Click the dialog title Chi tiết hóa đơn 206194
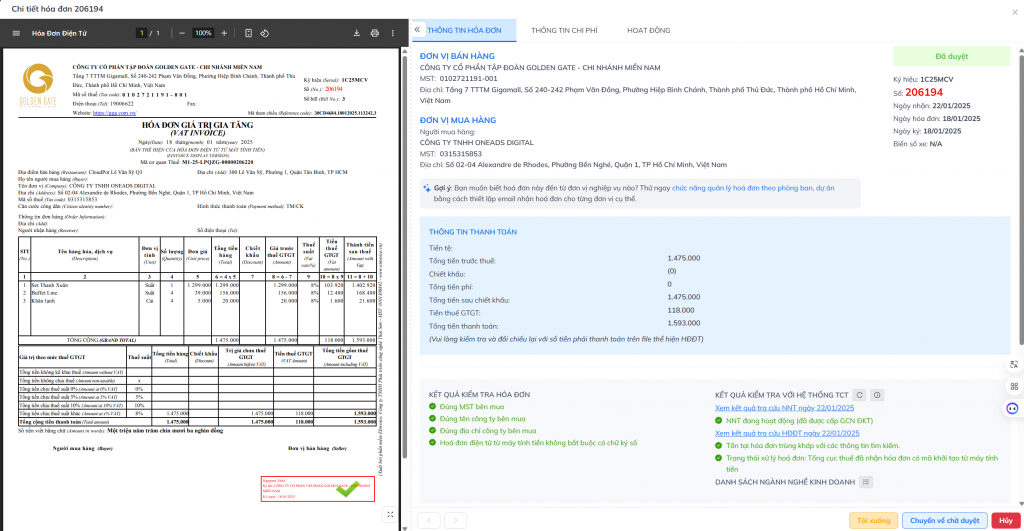1024x531 pixels. [x=57, y=9]
